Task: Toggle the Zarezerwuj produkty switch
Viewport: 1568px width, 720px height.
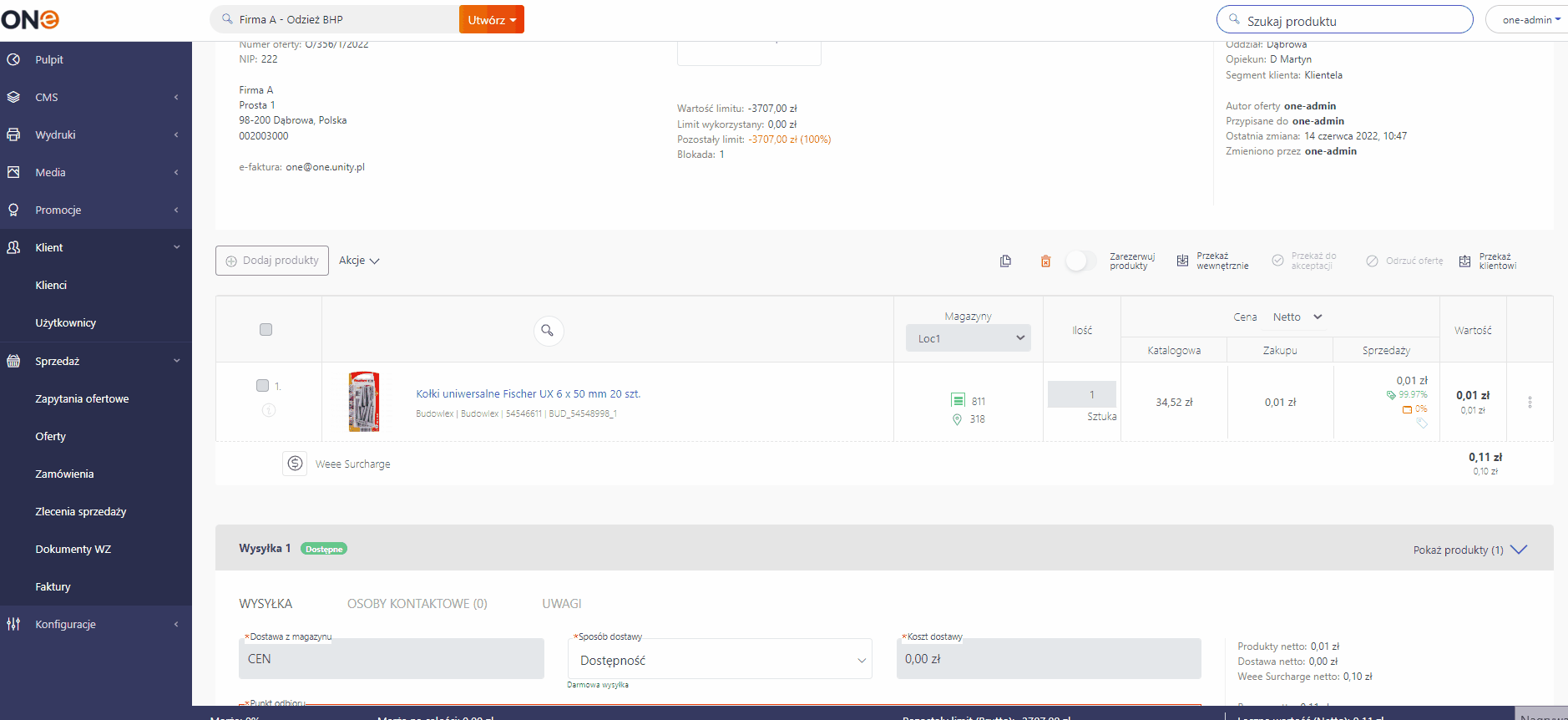Action: [x=1080, y=261]
